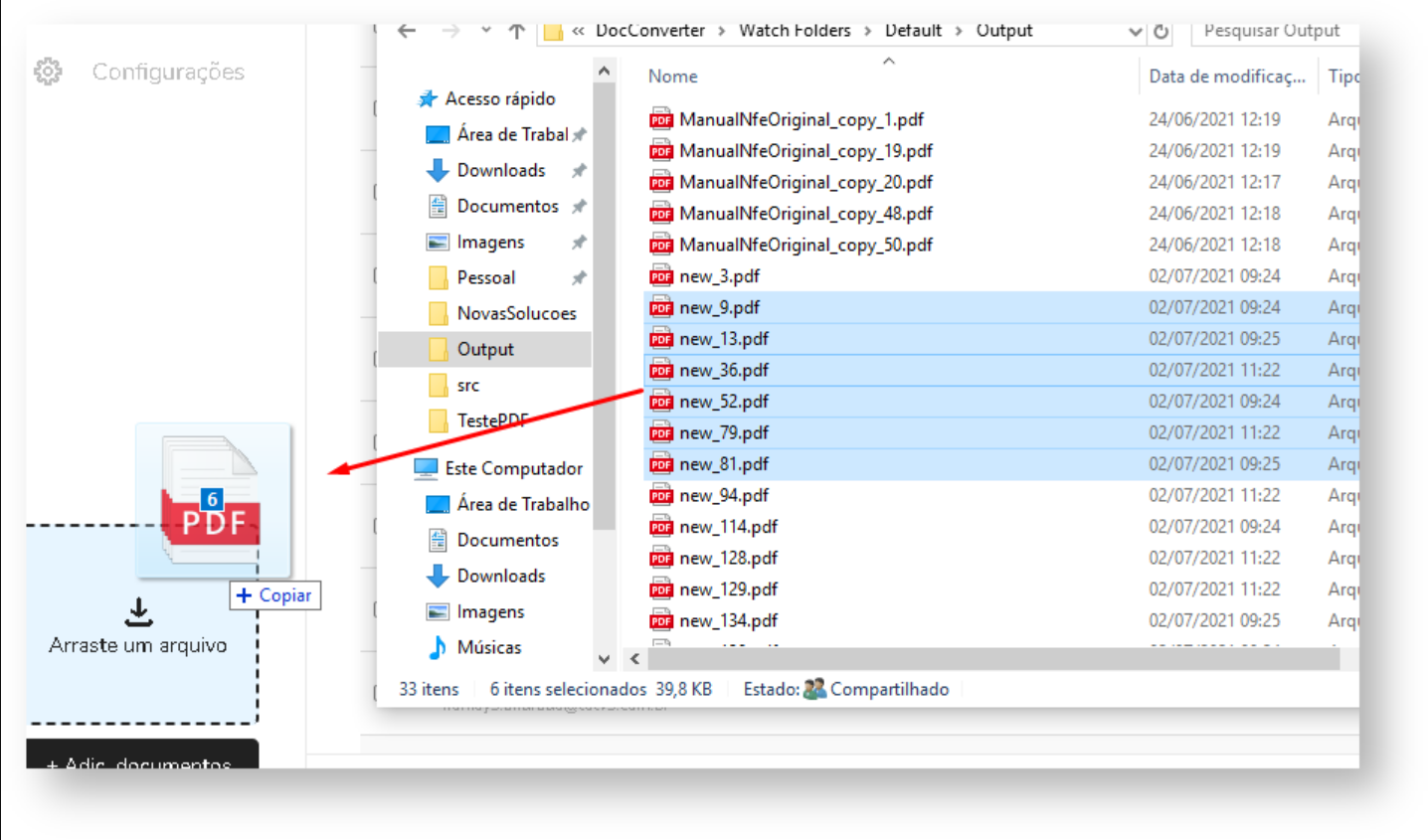Open the src folder in sidebar

[452, 385]
